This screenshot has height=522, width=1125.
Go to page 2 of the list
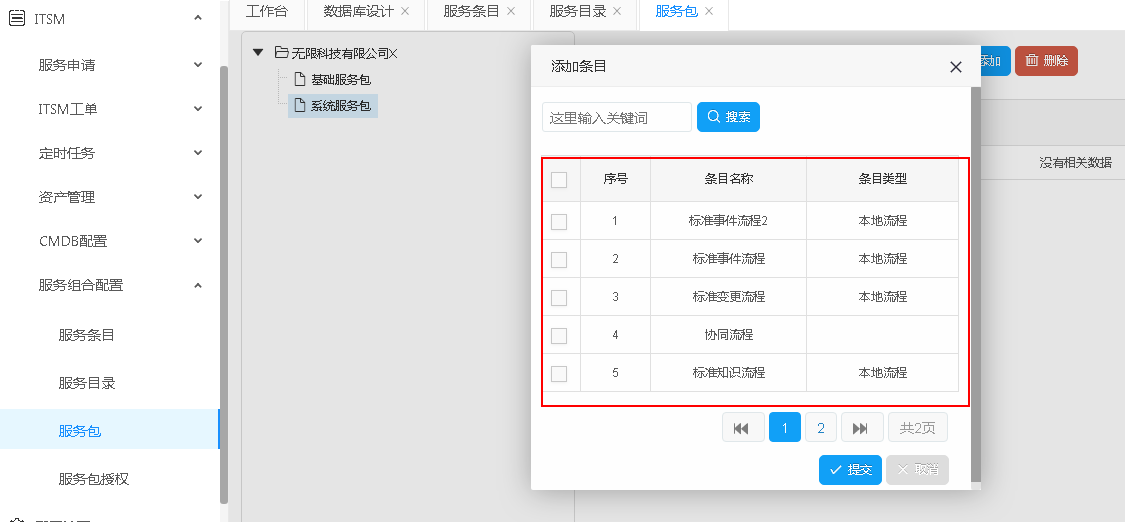pos(820,428)
